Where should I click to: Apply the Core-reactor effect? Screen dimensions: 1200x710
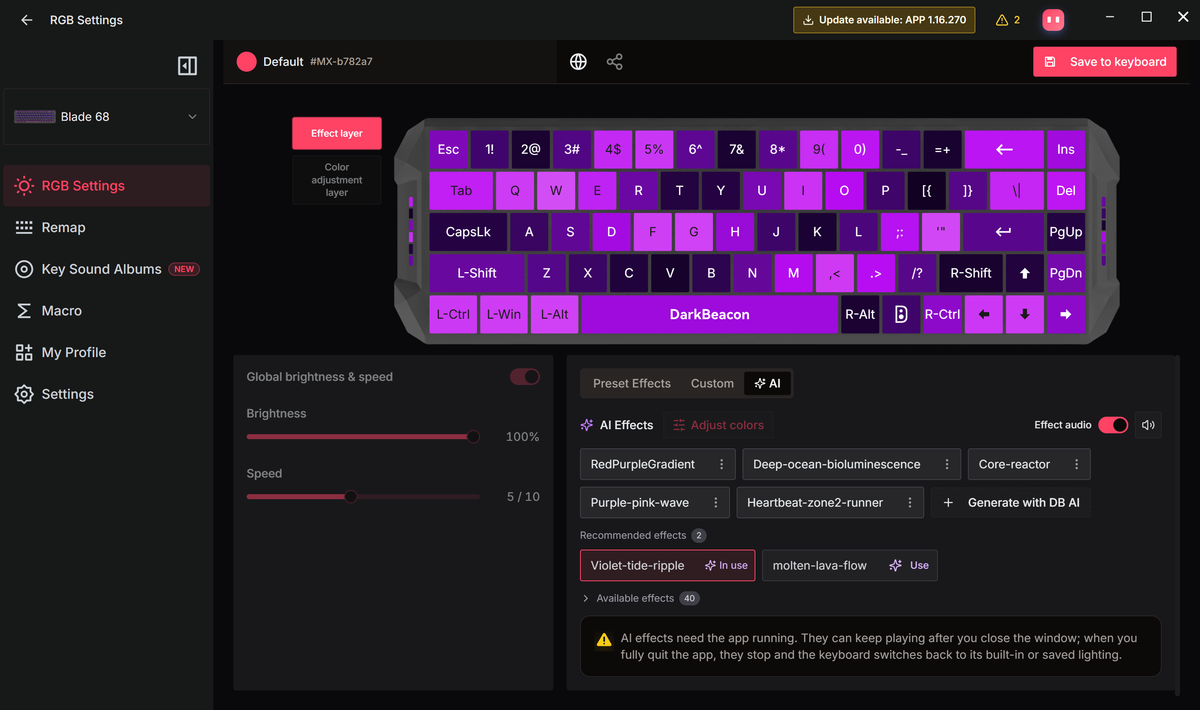1015,464
